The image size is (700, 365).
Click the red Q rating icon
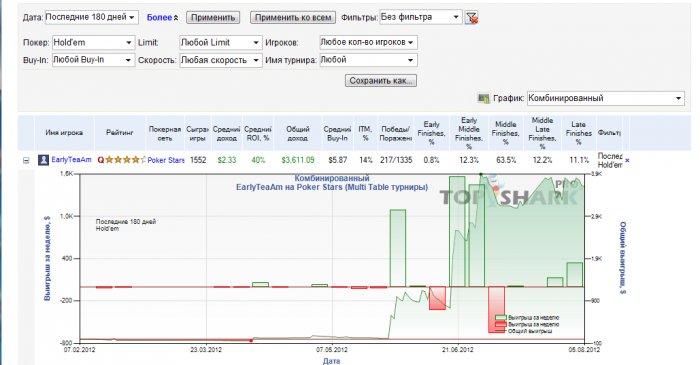(100, 160)
